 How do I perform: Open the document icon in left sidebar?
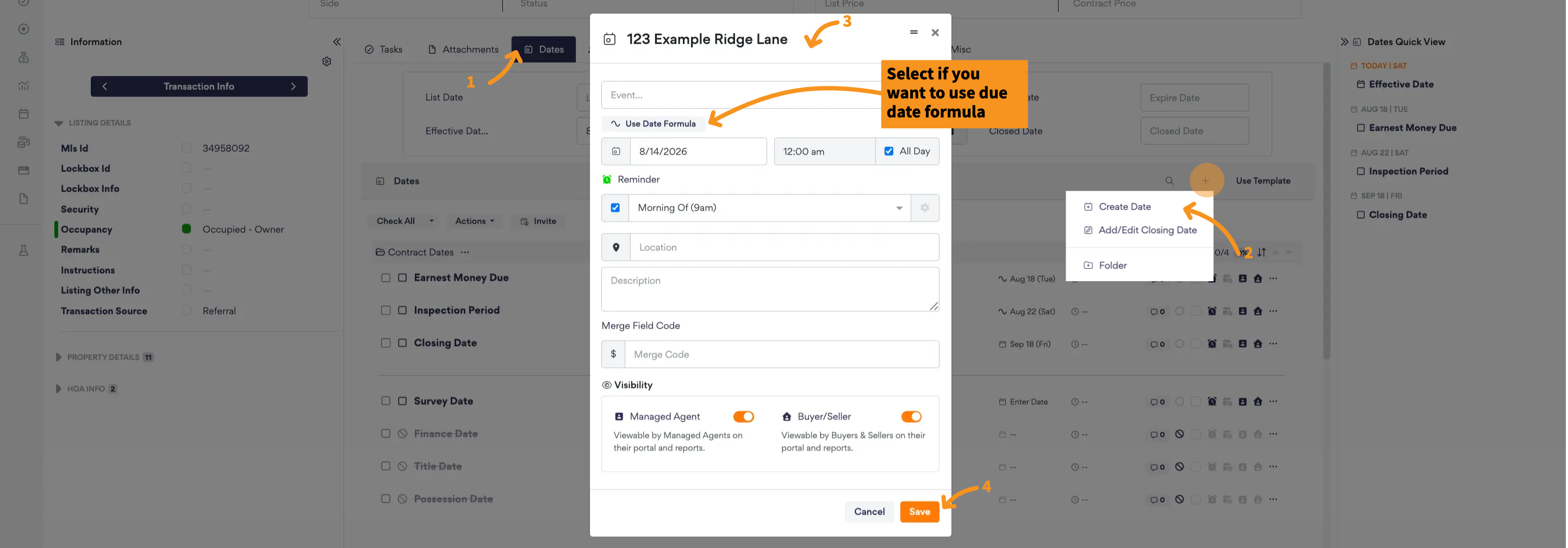coord(24,198)
